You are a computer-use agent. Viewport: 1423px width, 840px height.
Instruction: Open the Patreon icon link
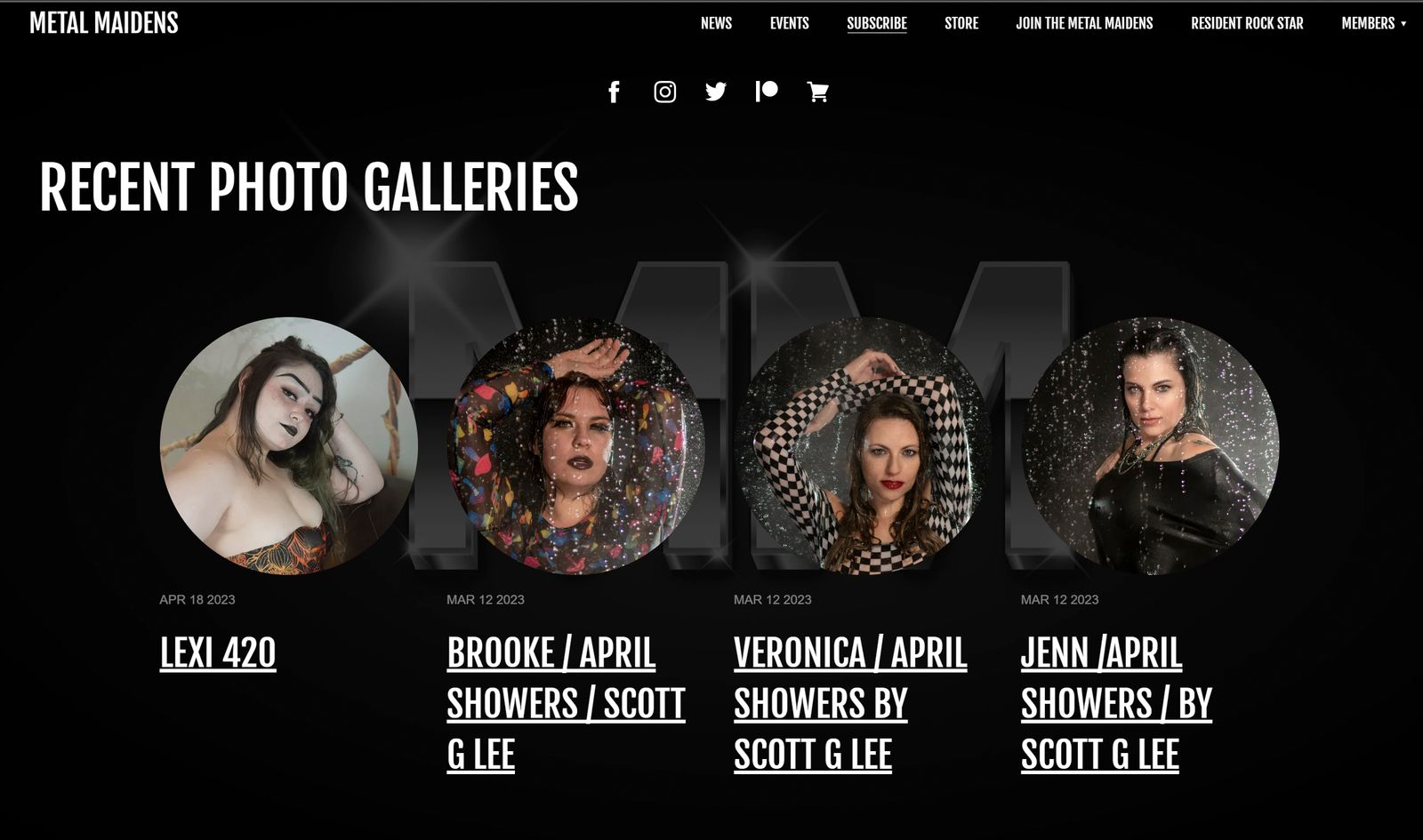767,91
